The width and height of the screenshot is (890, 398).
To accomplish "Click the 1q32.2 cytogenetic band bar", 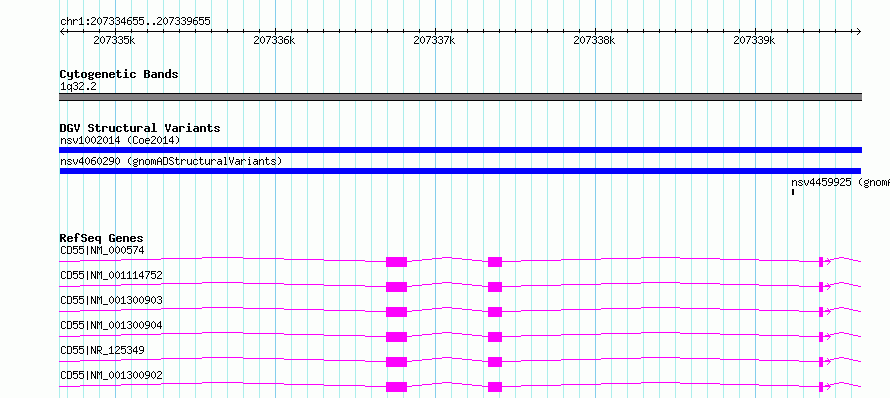I will (x=460, y=97).
